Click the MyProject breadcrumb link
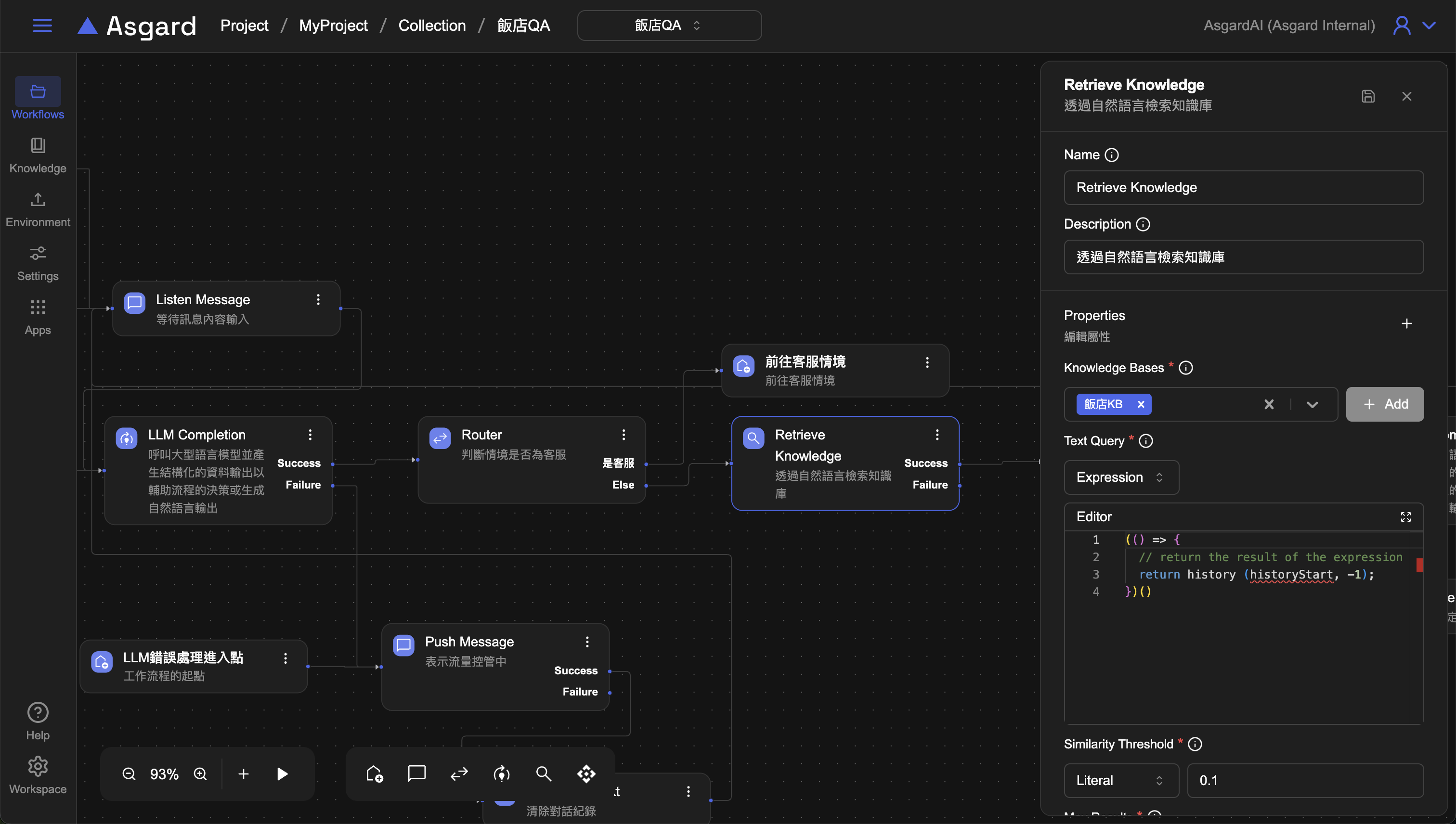Viewport: 1456px width, 824px height. tap(333, 26)
